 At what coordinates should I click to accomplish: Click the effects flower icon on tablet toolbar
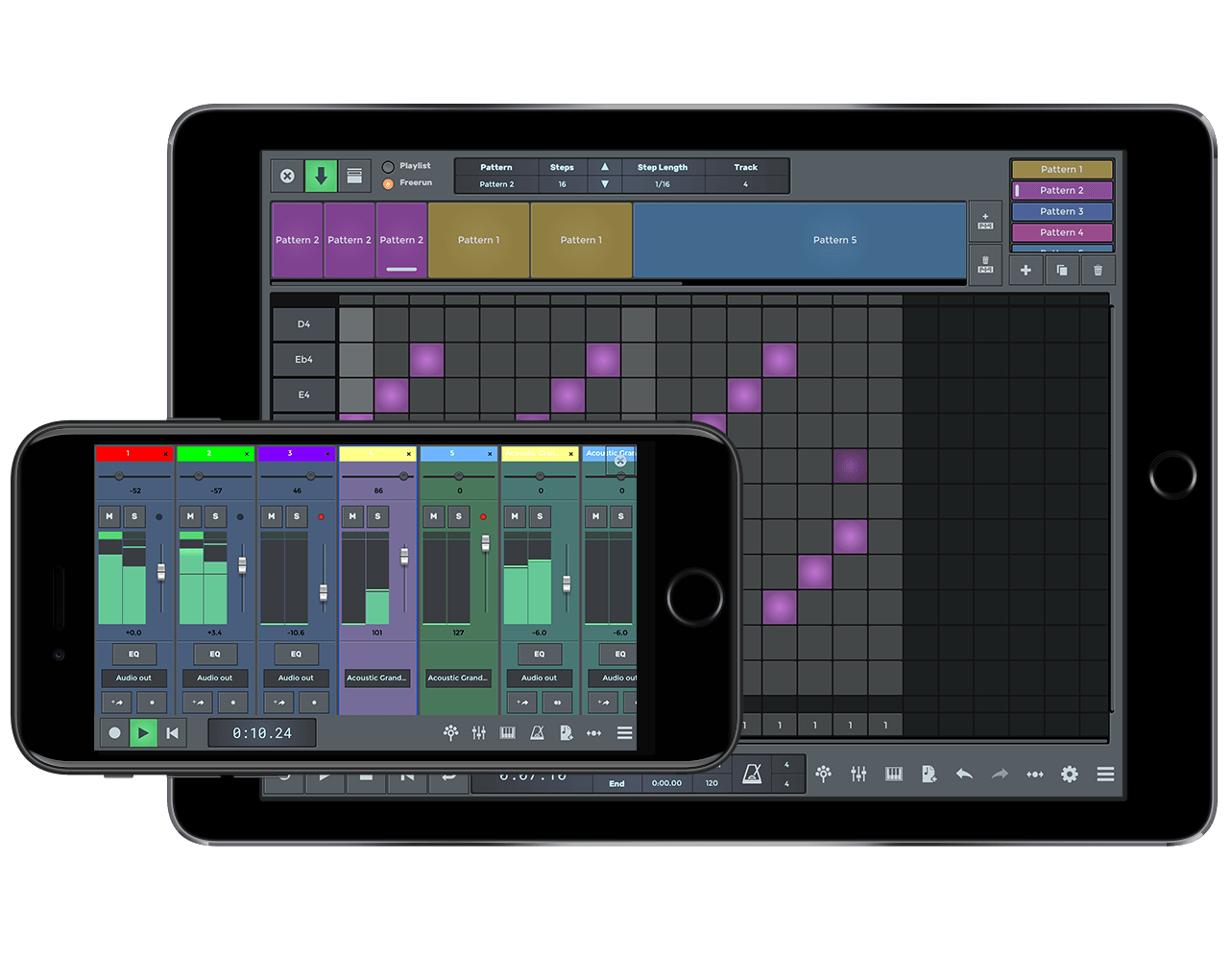pos(823,774)
